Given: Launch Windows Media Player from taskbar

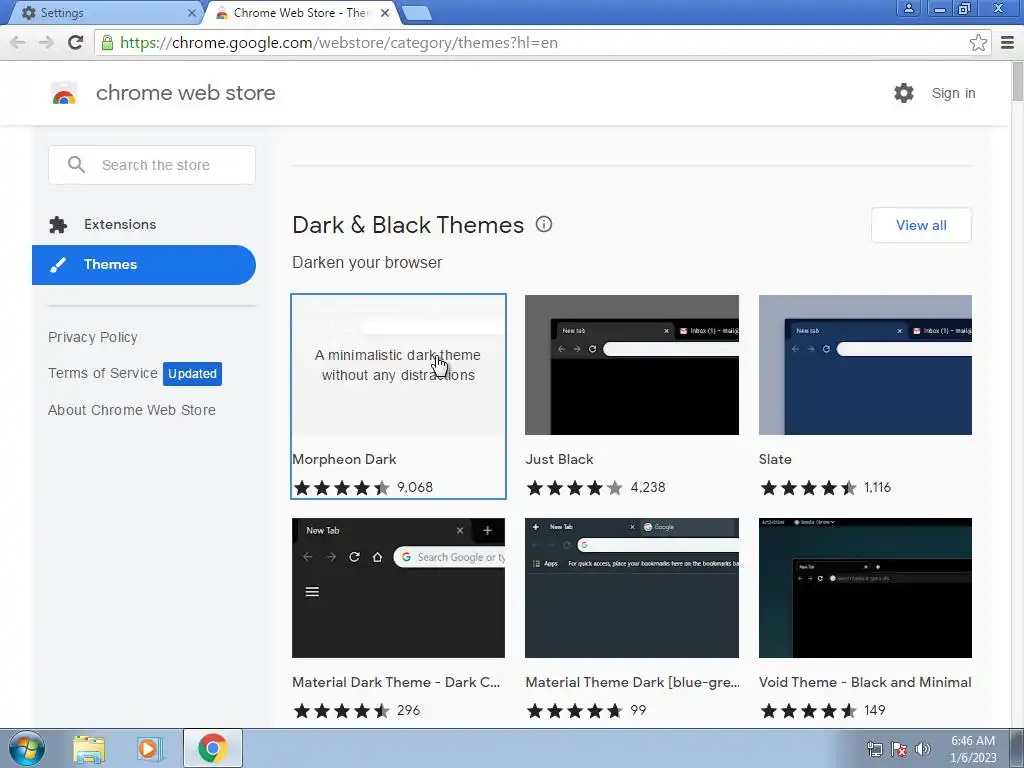Looking at the screenshot, I should pyautogui.click(x=149, y=749).
